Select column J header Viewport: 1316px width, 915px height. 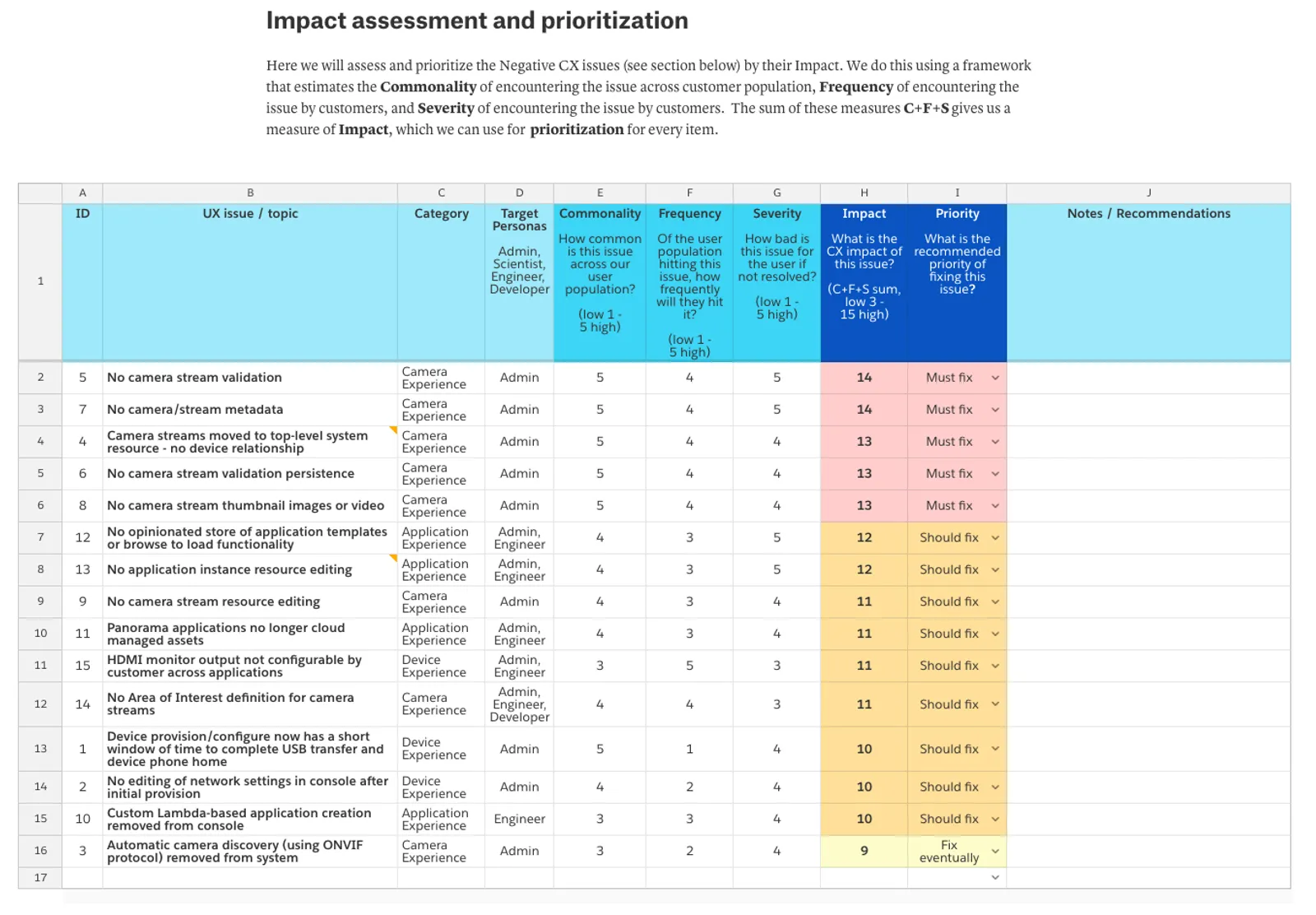(x=1148, y=193)
